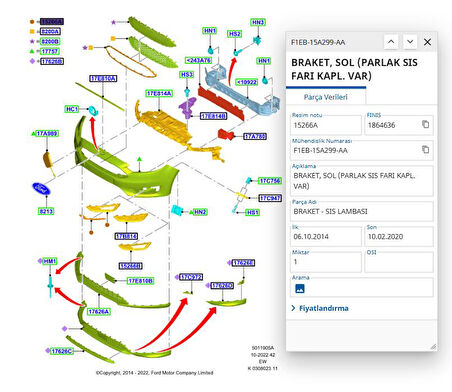Grab the panel resize grip in the corner

[x=433, y=347]
